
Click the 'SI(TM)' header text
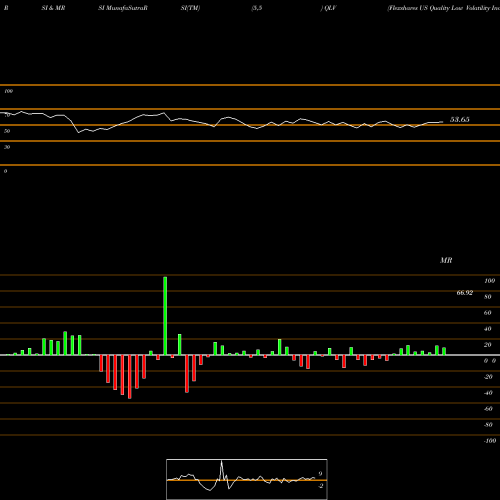click(190, 8)
